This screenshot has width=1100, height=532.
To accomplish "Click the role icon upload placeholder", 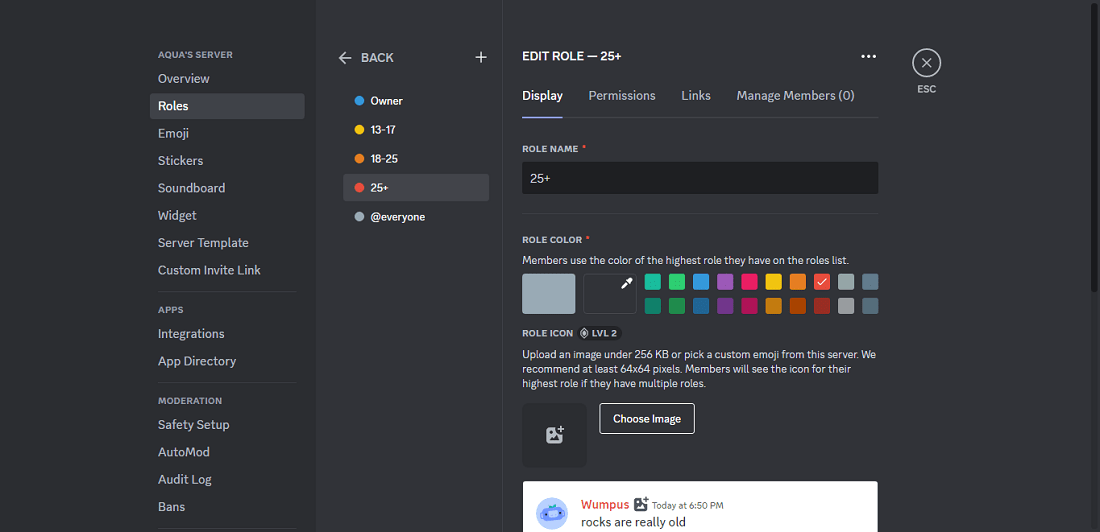I will coord(554,435).
